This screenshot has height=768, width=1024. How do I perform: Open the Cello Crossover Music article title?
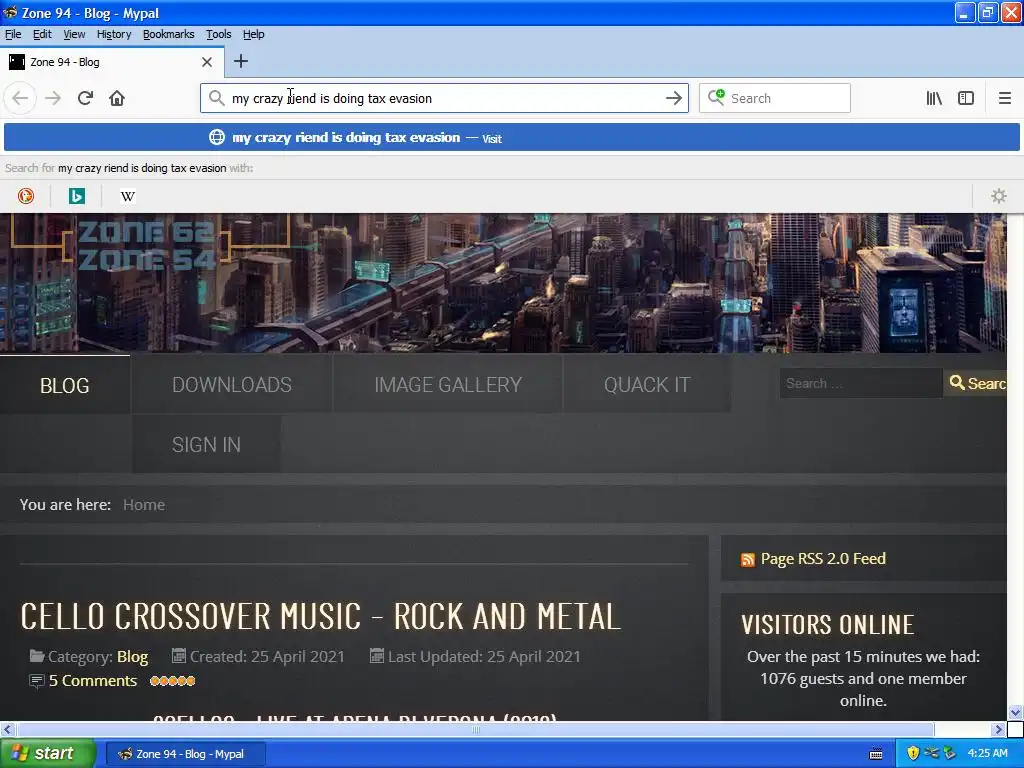pos(321,616)
